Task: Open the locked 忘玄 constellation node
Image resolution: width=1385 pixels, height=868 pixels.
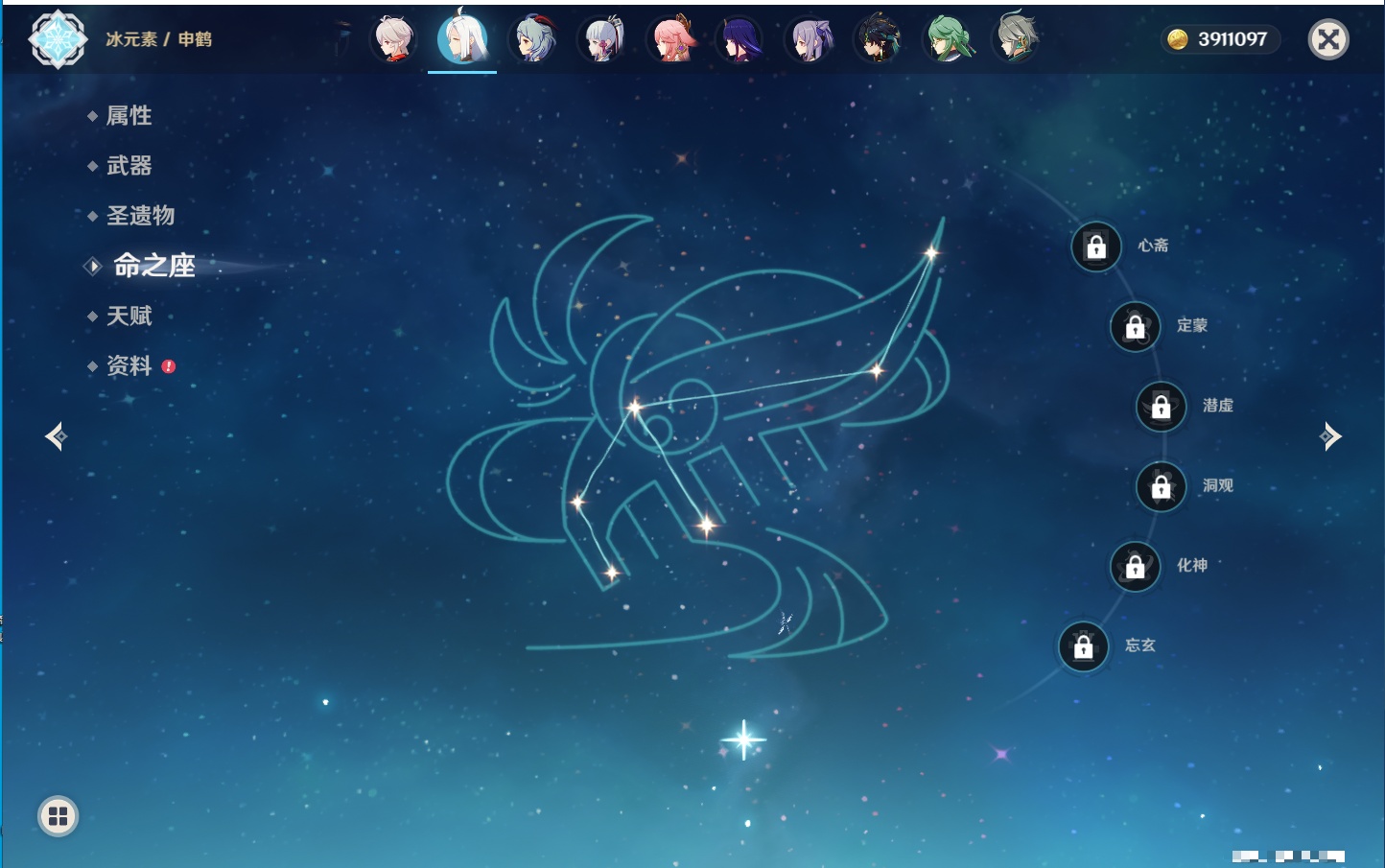Action: point(1083,647)
